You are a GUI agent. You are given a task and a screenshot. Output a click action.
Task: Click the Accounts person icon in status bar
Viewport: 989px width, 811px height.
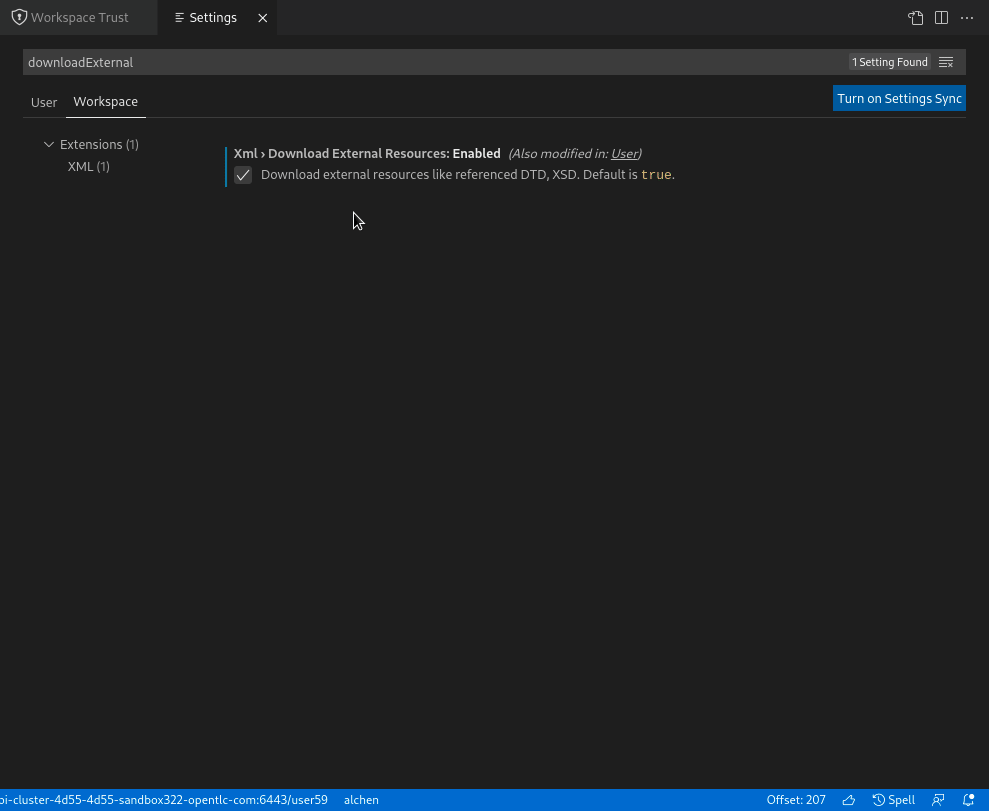[938, 800]
